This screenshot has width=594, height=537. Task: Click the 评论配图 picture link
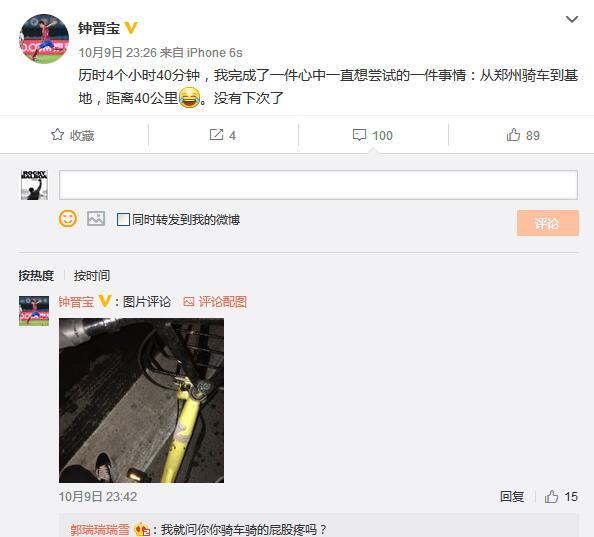pyautogui.click(x=215, y=302)
